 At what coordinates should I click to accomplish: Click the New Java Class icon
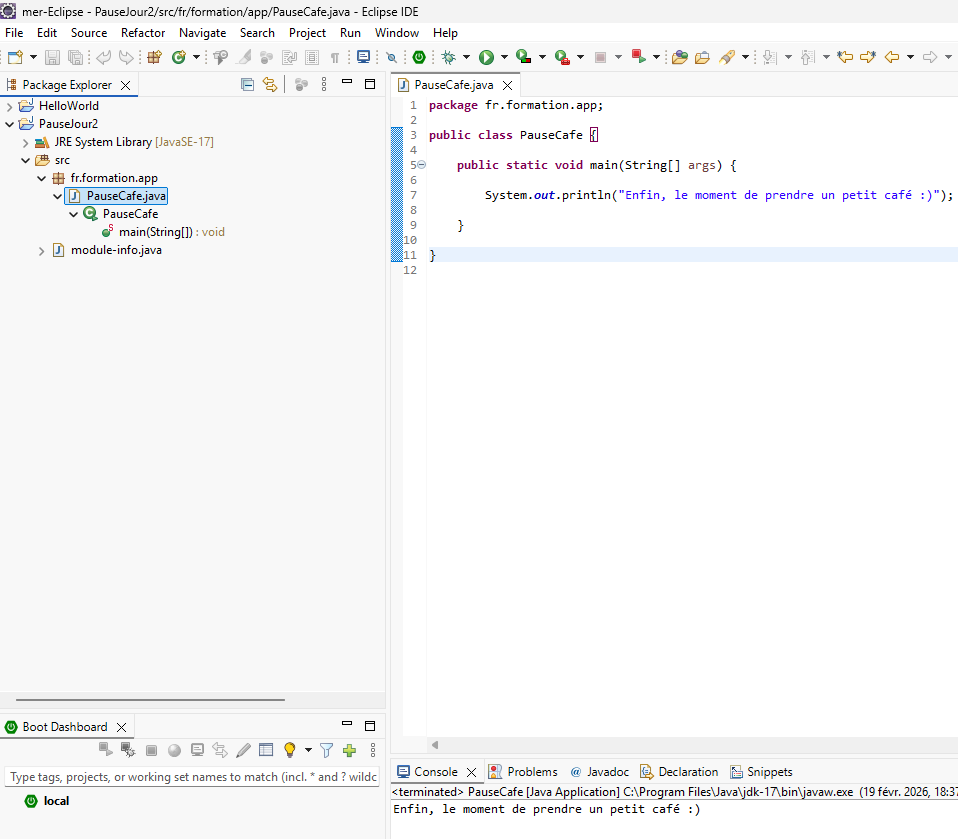(x=180, y=58)
